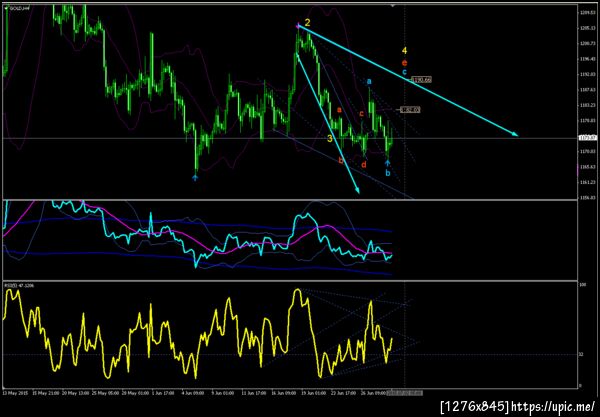Click the 1205.13 price scale value
This screenshot has height=417, width=600.
click(587, 28)
